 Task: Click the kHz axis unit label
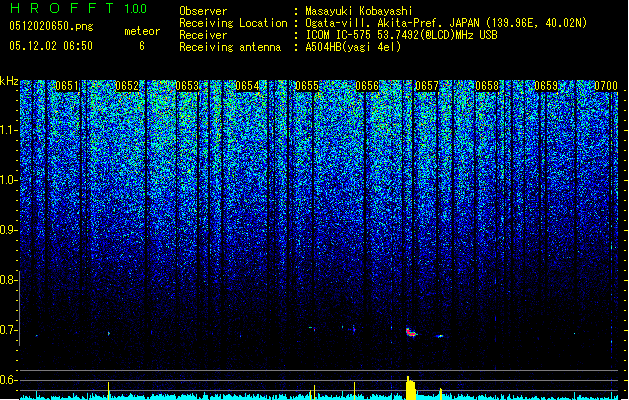[x=9, y=81]
